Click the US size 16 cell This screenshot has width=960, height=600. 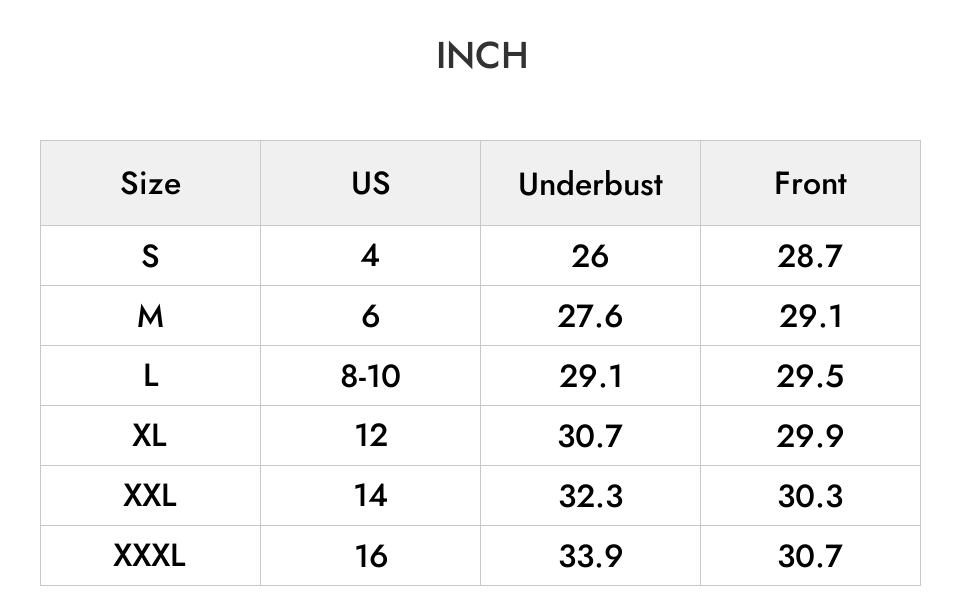pos(370,555)
